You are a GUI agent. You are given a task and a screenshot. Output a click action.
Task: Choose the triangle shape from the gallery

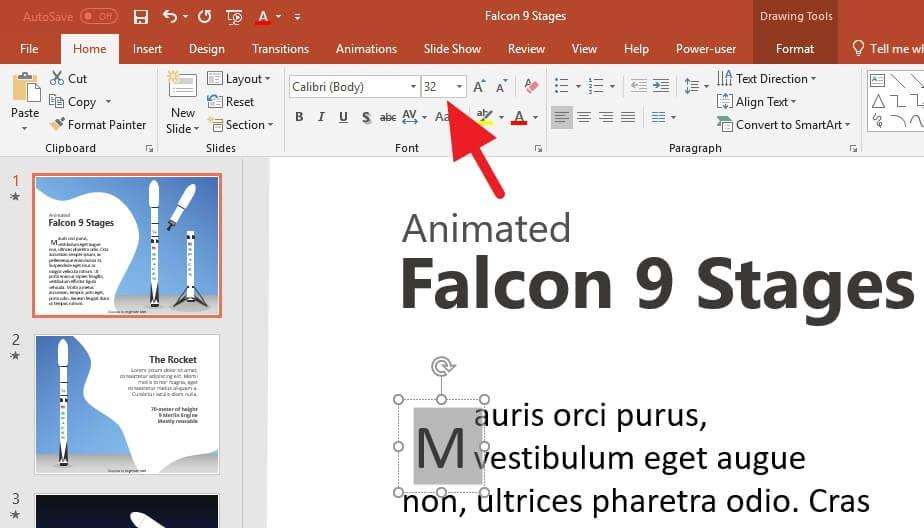coord(877,101)
